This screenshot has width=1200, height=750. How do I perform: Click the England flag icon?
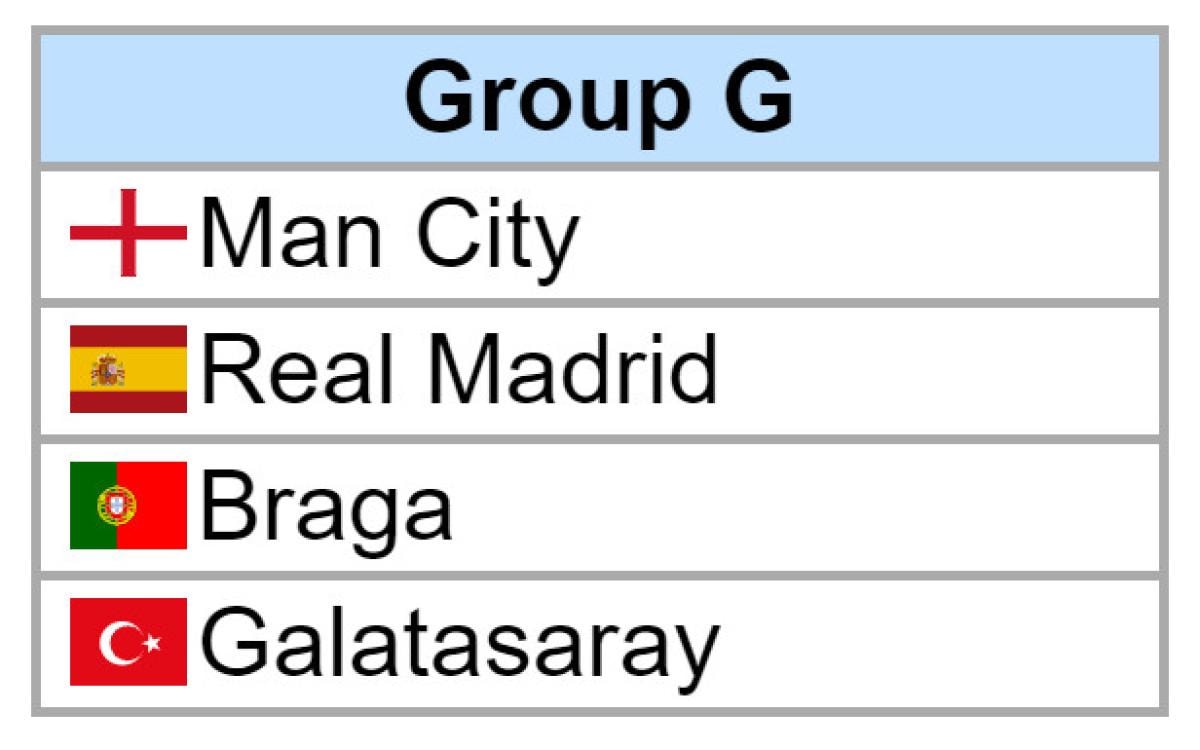coord(128,234)
